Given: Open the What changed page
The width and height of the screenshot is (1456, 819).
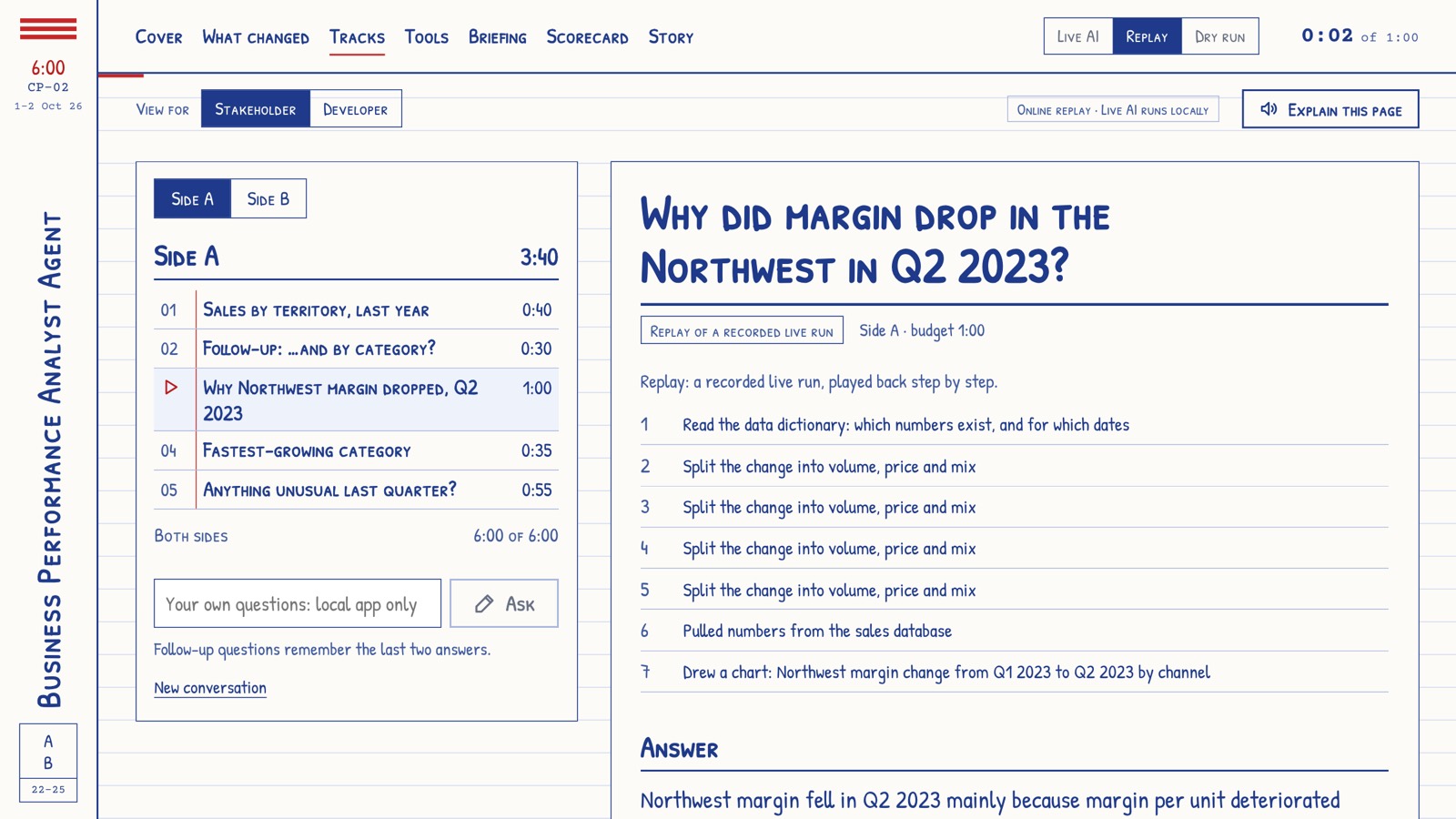Looking at the screenshot, I should [x=256, y=37].
